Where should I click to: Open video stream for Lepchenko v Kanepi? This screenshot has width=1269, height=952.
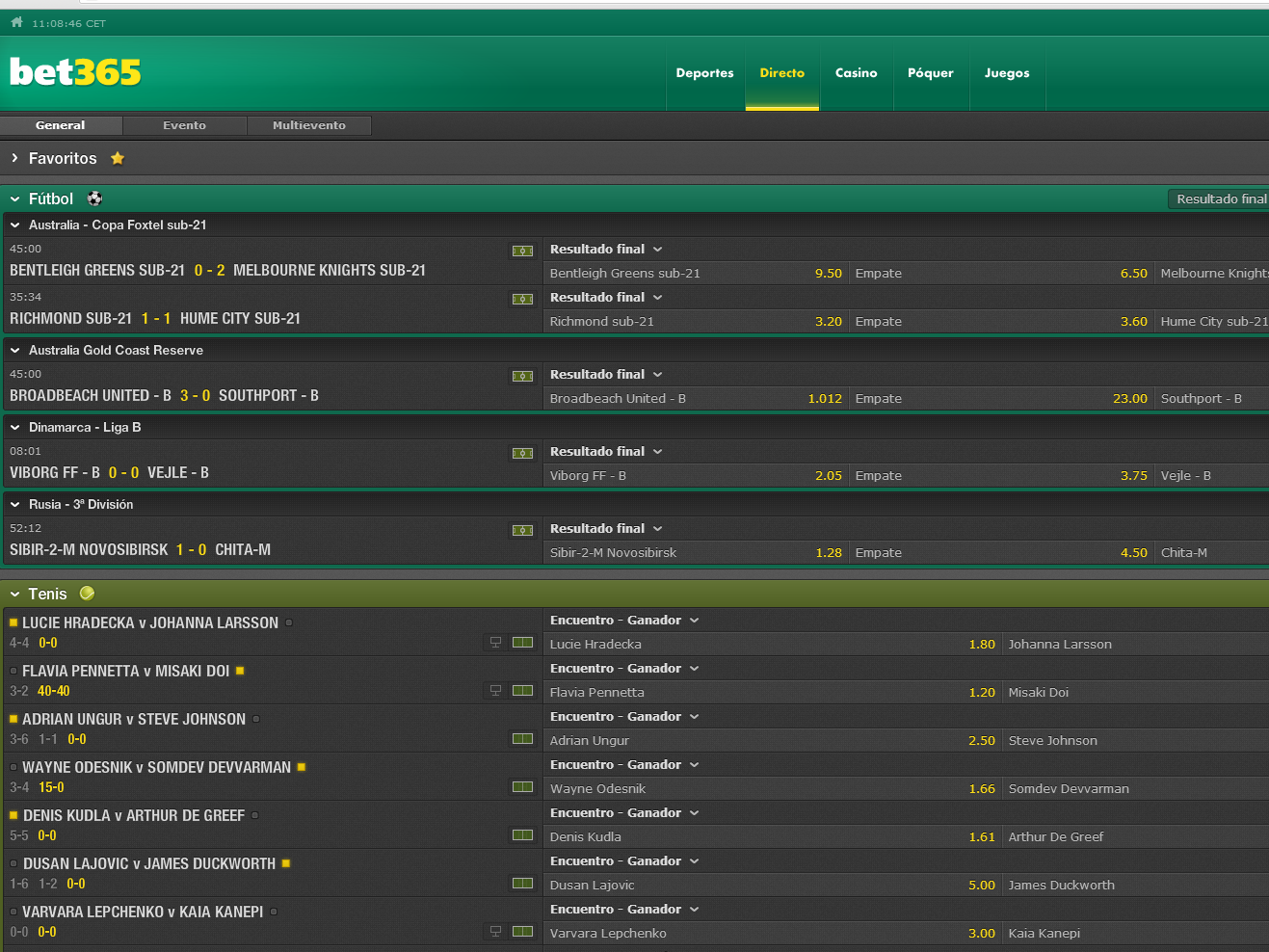click(495, 931)
